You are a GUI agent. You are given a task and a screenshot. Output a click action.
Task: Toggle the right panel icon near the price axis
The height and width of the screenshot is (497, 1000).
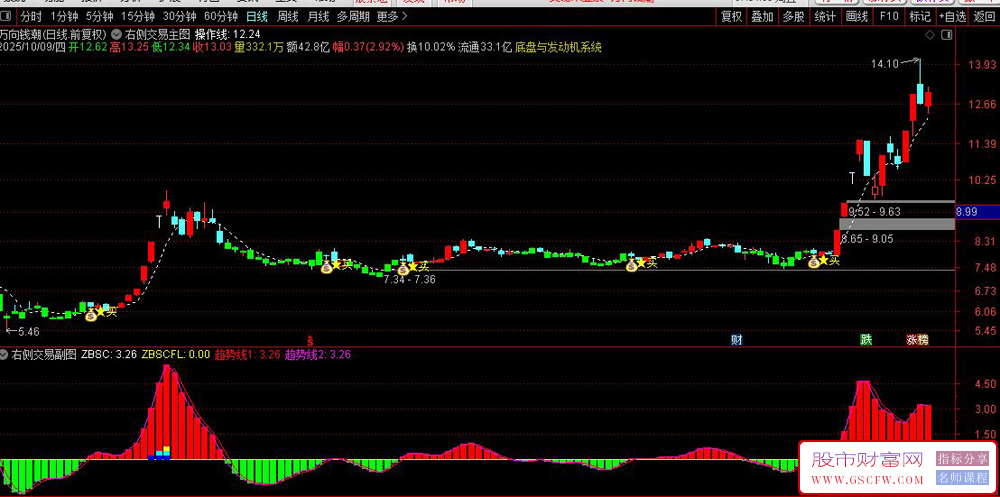click(x=945, y=34)
